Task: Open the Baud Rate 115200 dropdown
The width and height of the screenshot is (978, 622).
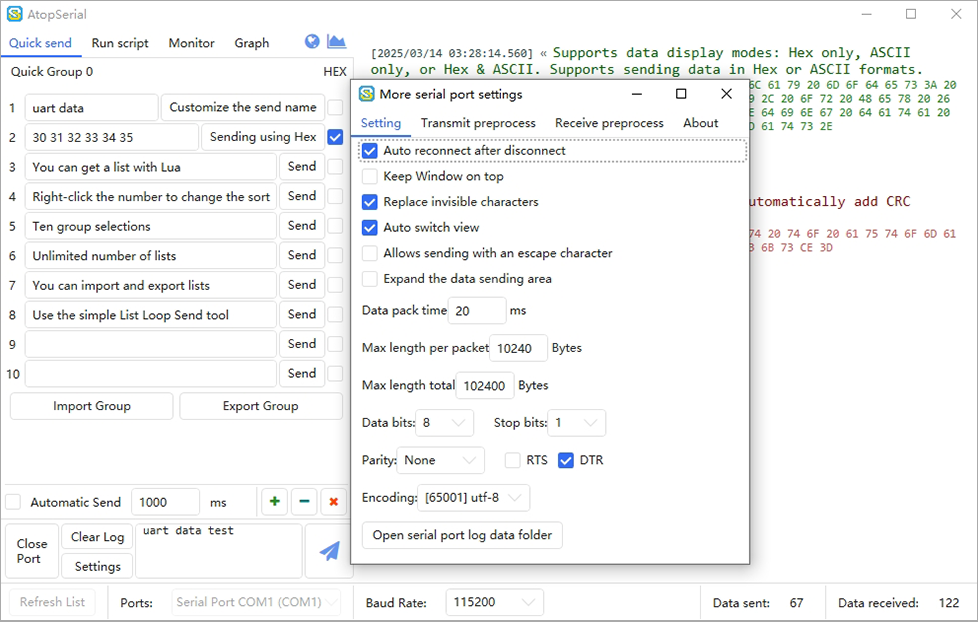Action: (495, 602)
